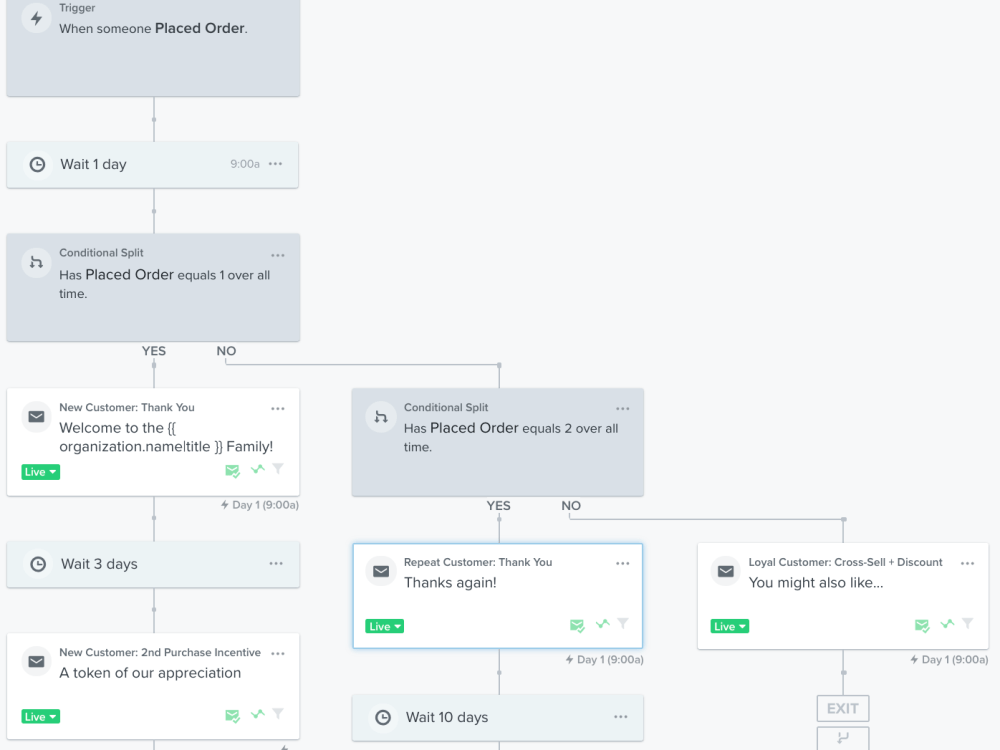Open three-dot menu on Wait 3 days

point(276,563)
